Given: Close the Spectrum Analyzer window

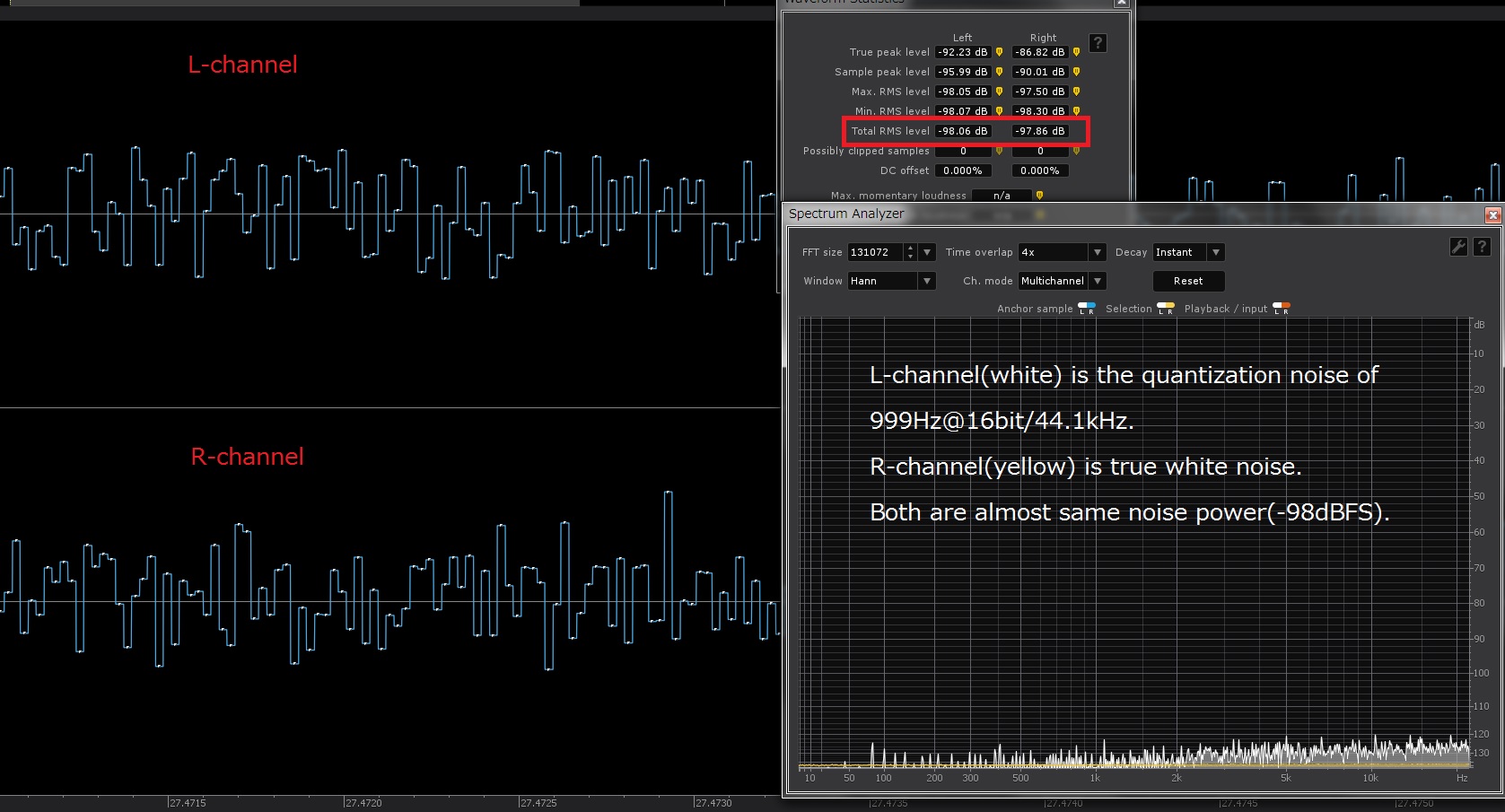Looking at the screenshot, I should (1493, 214).
